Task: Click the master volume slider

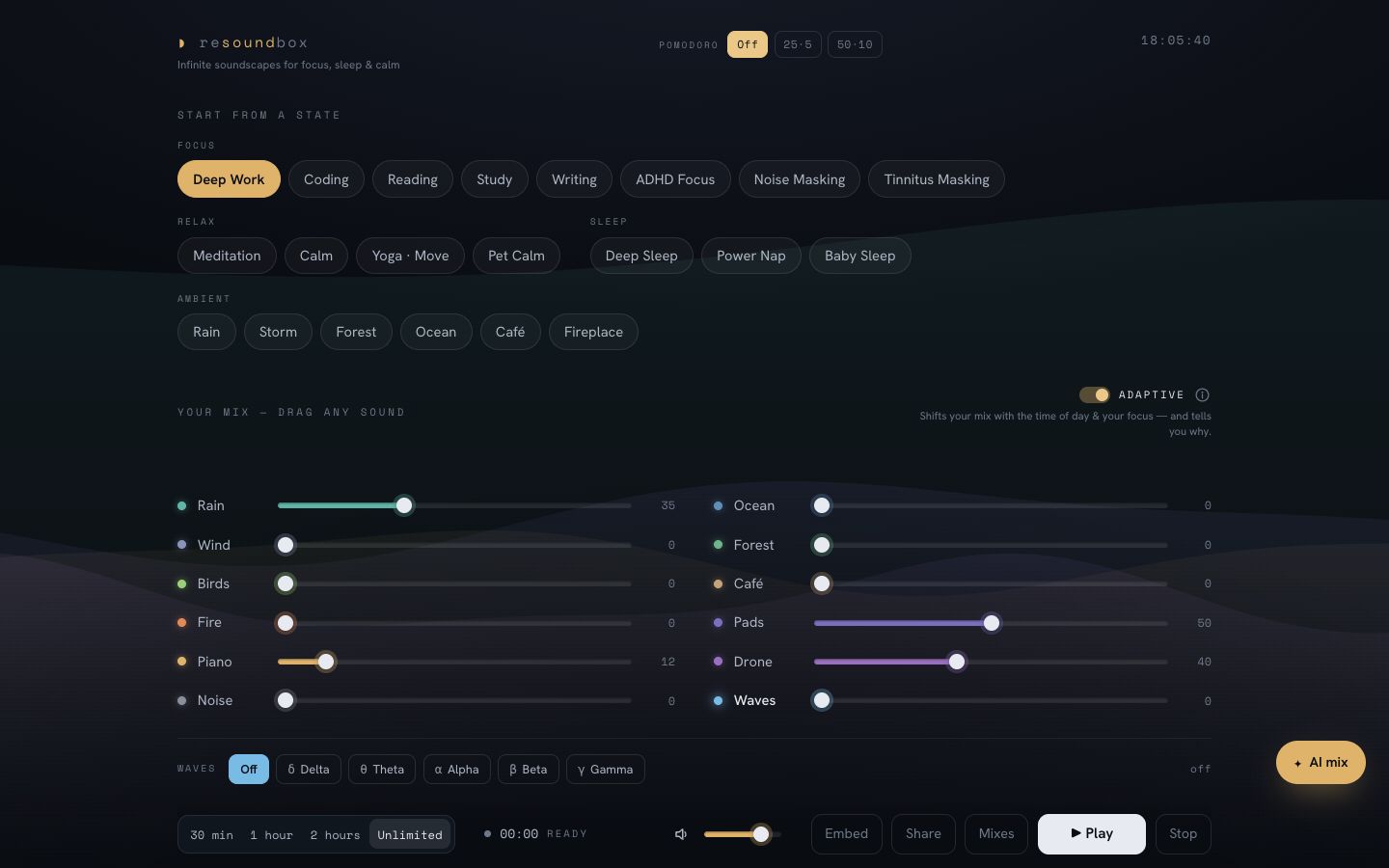Action: (x=743, y=834)
